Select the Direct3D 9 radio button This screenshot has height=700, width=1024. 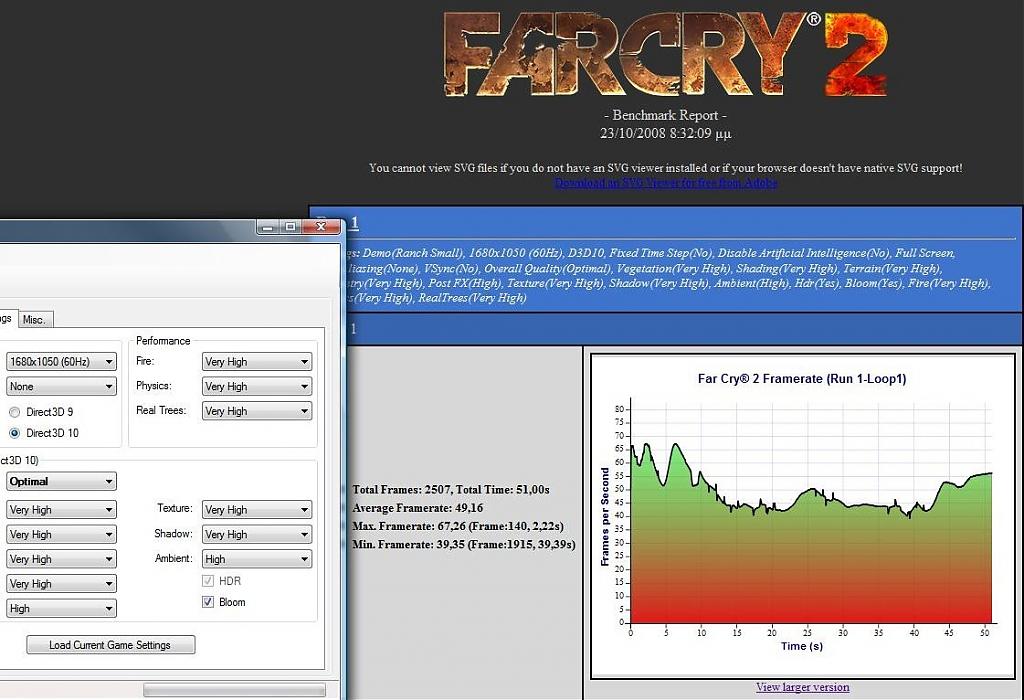[14, 412]
